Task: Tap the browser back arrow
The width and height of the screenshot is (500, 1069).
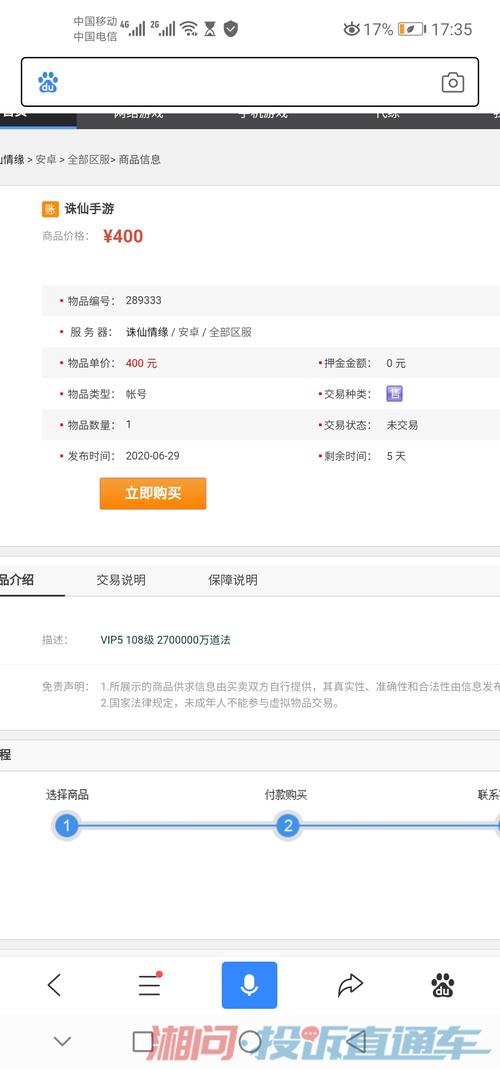Action: tap(55, 984)
